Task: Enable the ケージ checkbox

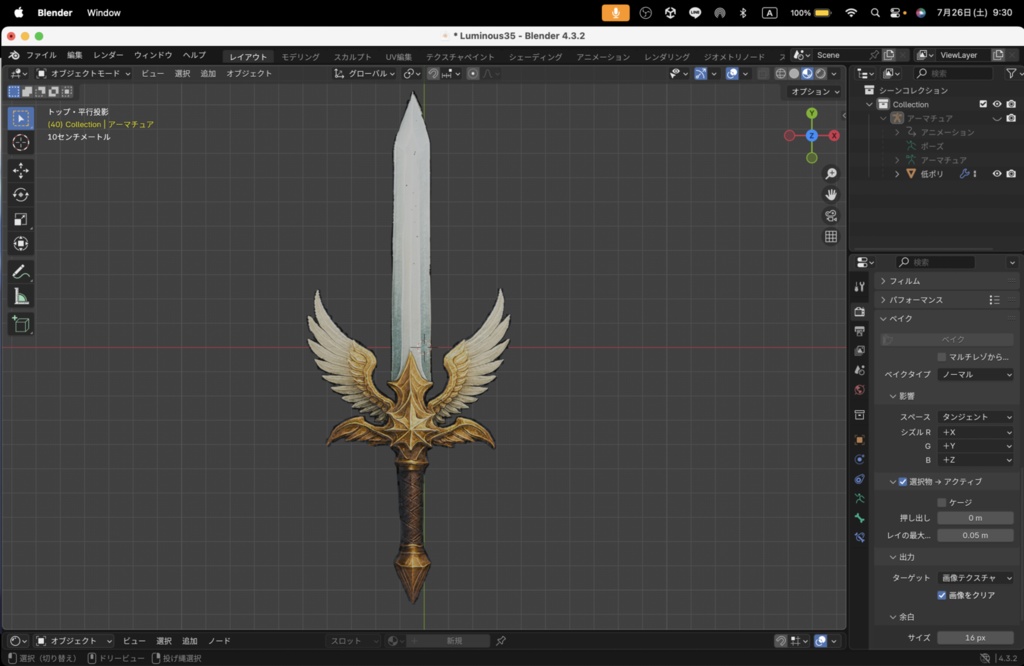Action: coord(942,502)
